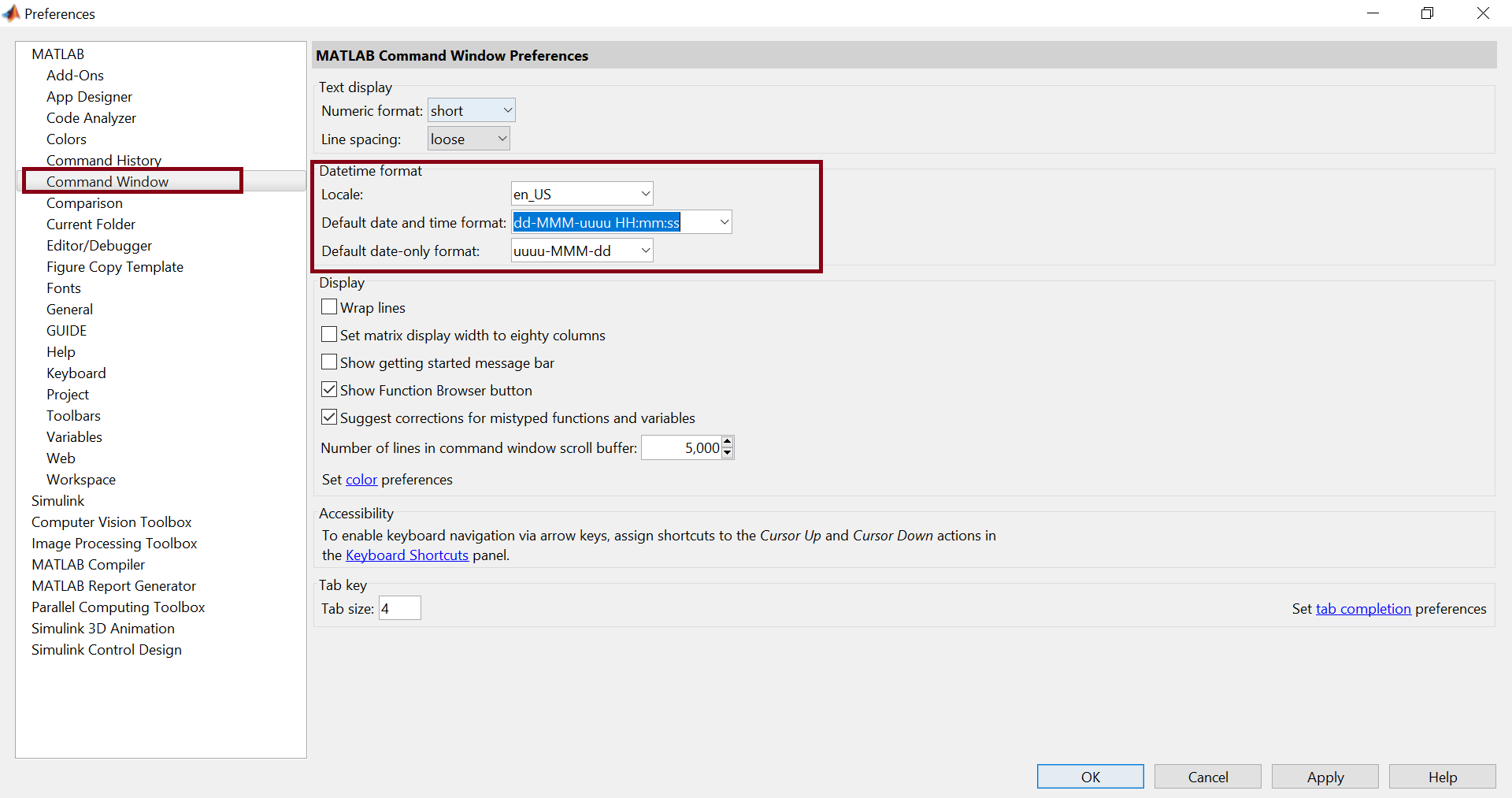The height and width of the screenshot is (798, 1512).
Task: Enable Show getting started message bar
Action: pos(329,362)
